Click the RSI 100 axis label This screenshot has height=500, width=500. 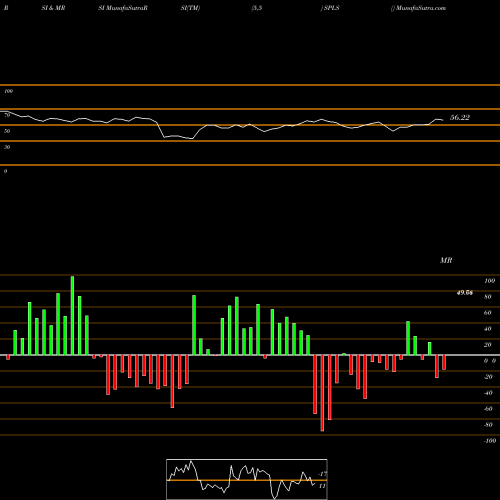[8, 91]
